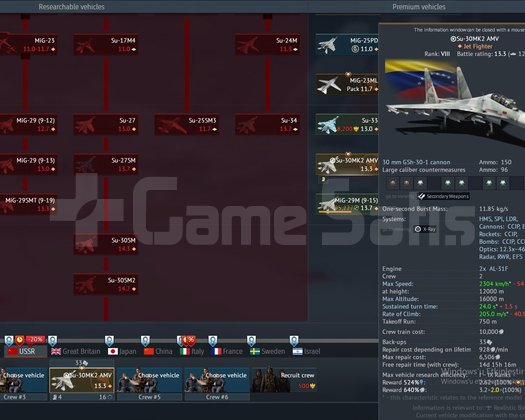Image resolution: width=525 pixels, height=420 pixels.
Task: Click the research progress bar under MiG-29M (9-15)
Action: (x=335, y=212)
